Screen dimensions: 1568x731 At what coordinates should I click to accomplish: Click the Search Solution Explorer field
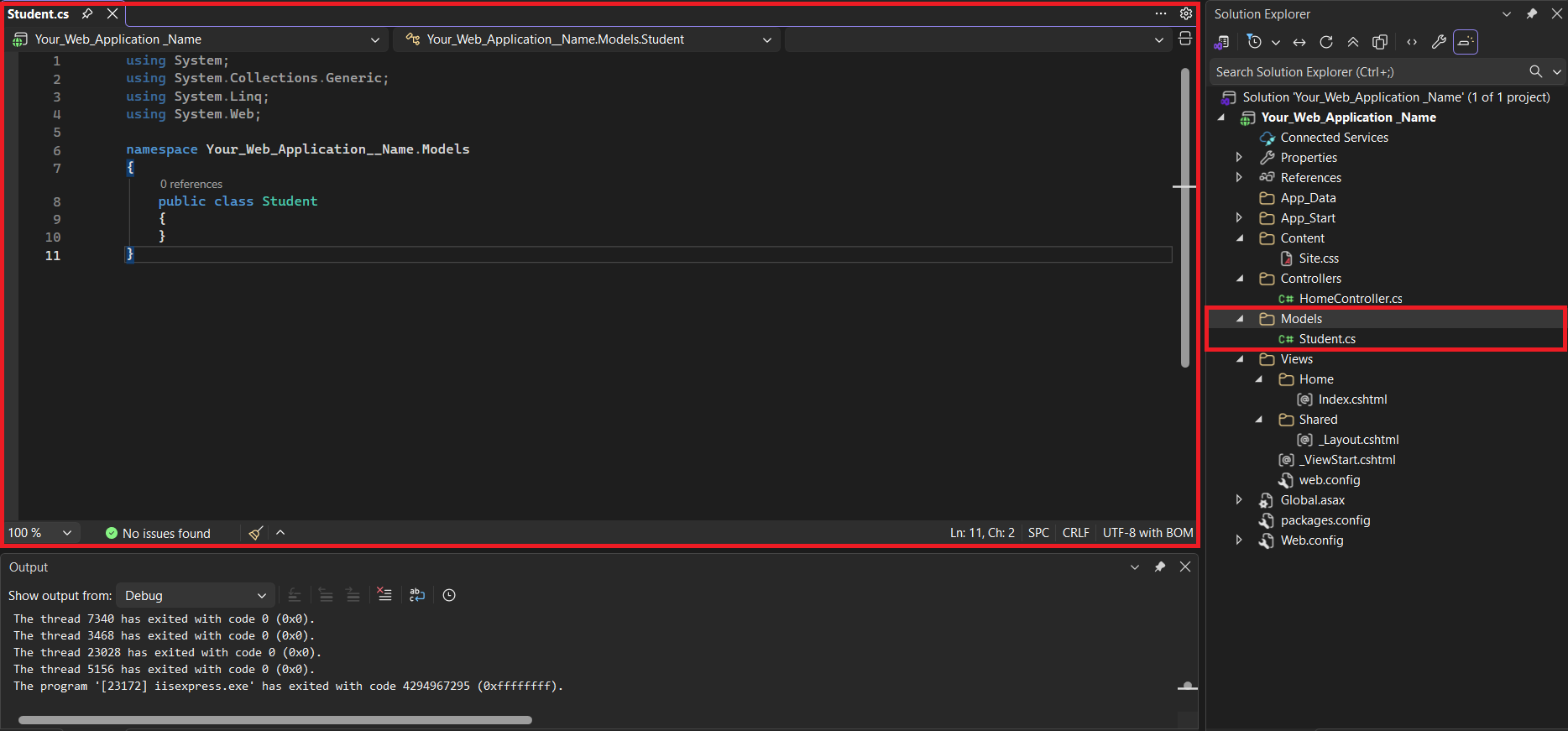tap(1368, 72)
